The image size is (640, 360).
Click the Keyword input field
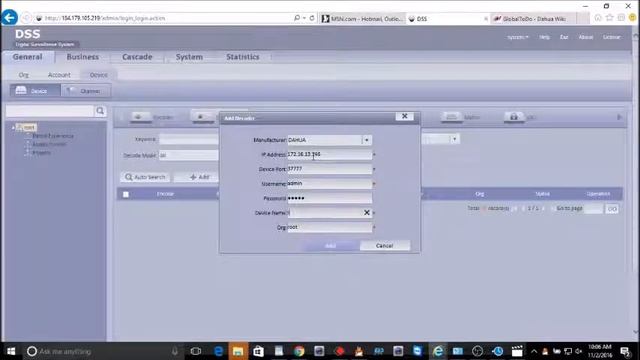point(189,139)
